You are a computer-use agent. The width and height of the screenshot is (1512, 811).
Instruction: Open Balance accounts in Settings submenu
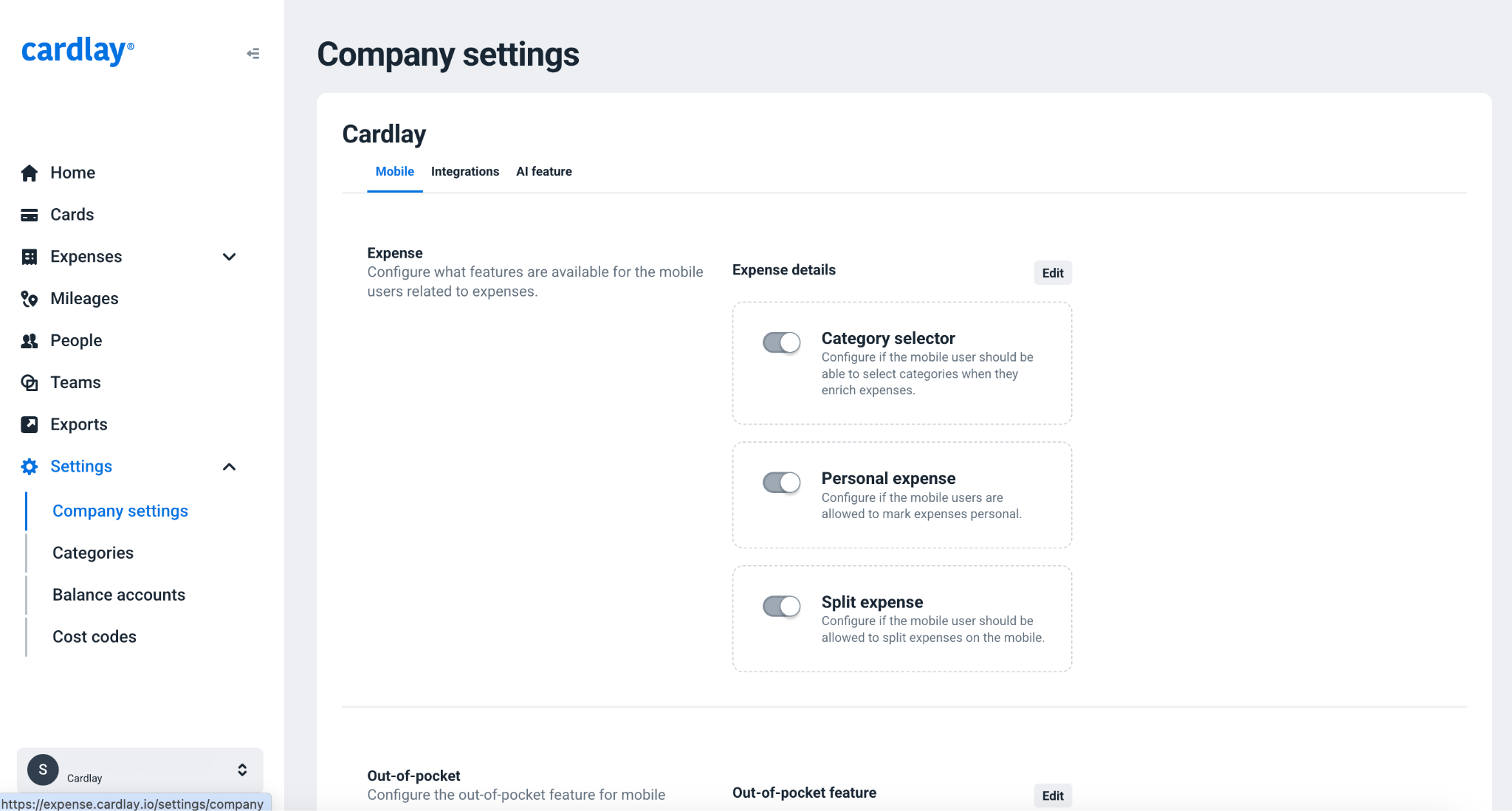pos(119,595)
